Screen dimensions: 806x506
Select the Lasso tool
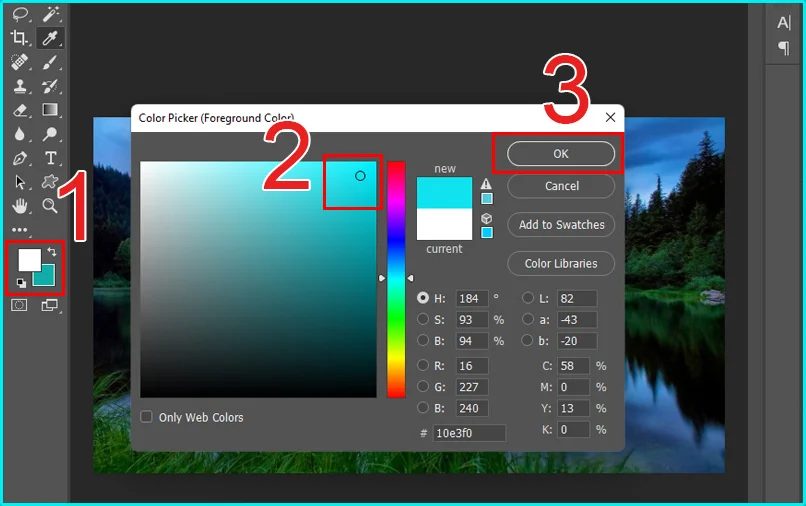coord(20,14)
